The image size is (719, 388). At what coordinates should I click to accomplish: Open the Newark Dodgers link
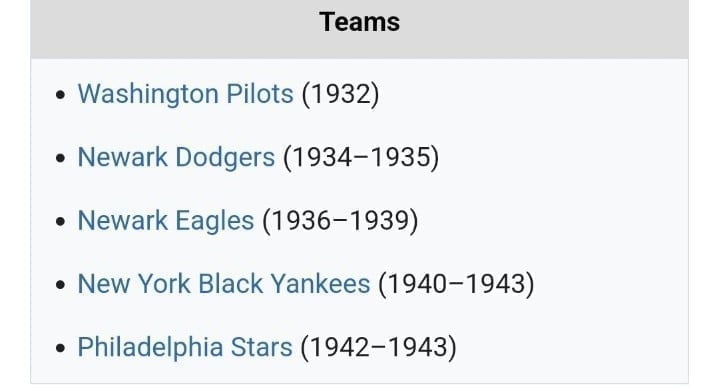pos(176,157)
